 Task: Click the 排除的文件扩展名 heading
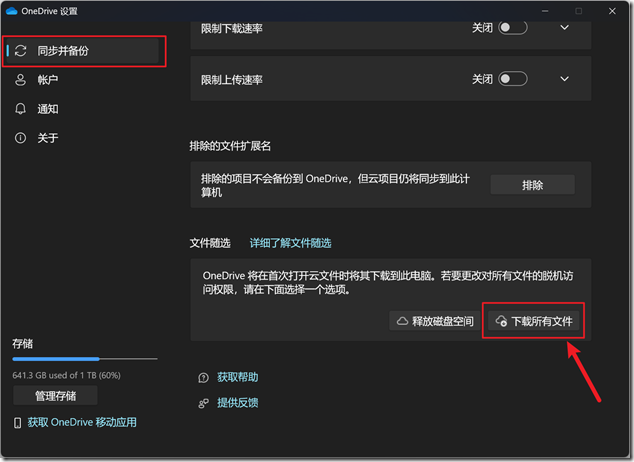(230, 146)
